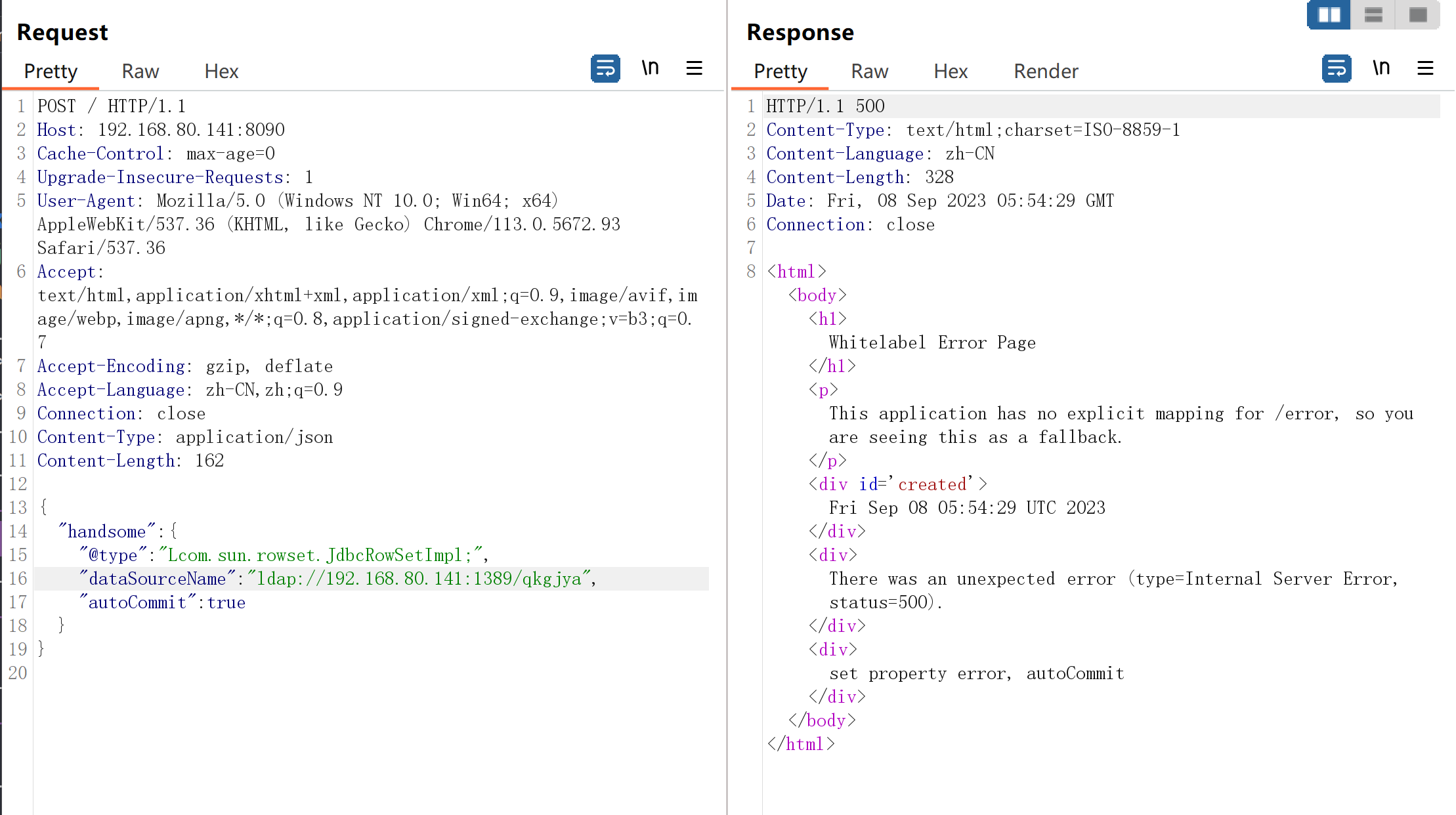Open the Response Render tab
The height and width of the screenshot is (815, 1456).
(1046, 71)
